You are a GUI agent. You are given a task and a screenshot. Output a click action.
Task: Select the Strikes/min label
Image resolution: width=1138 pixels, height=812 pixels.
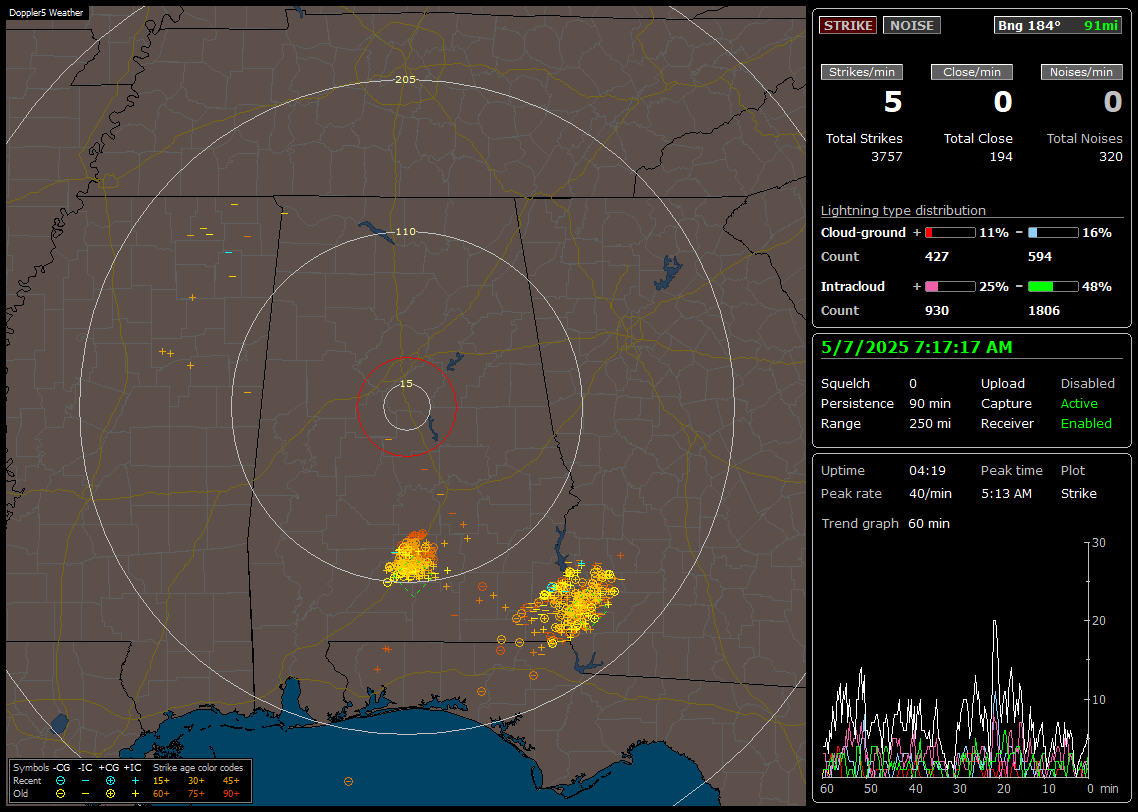(x=861, y=72)
